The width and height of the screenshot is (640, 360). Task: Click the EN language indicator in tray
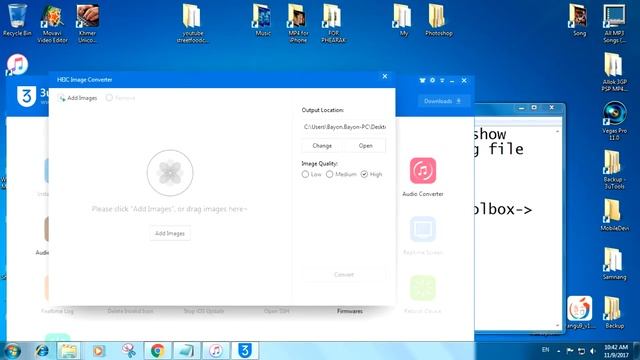point(545,350)
